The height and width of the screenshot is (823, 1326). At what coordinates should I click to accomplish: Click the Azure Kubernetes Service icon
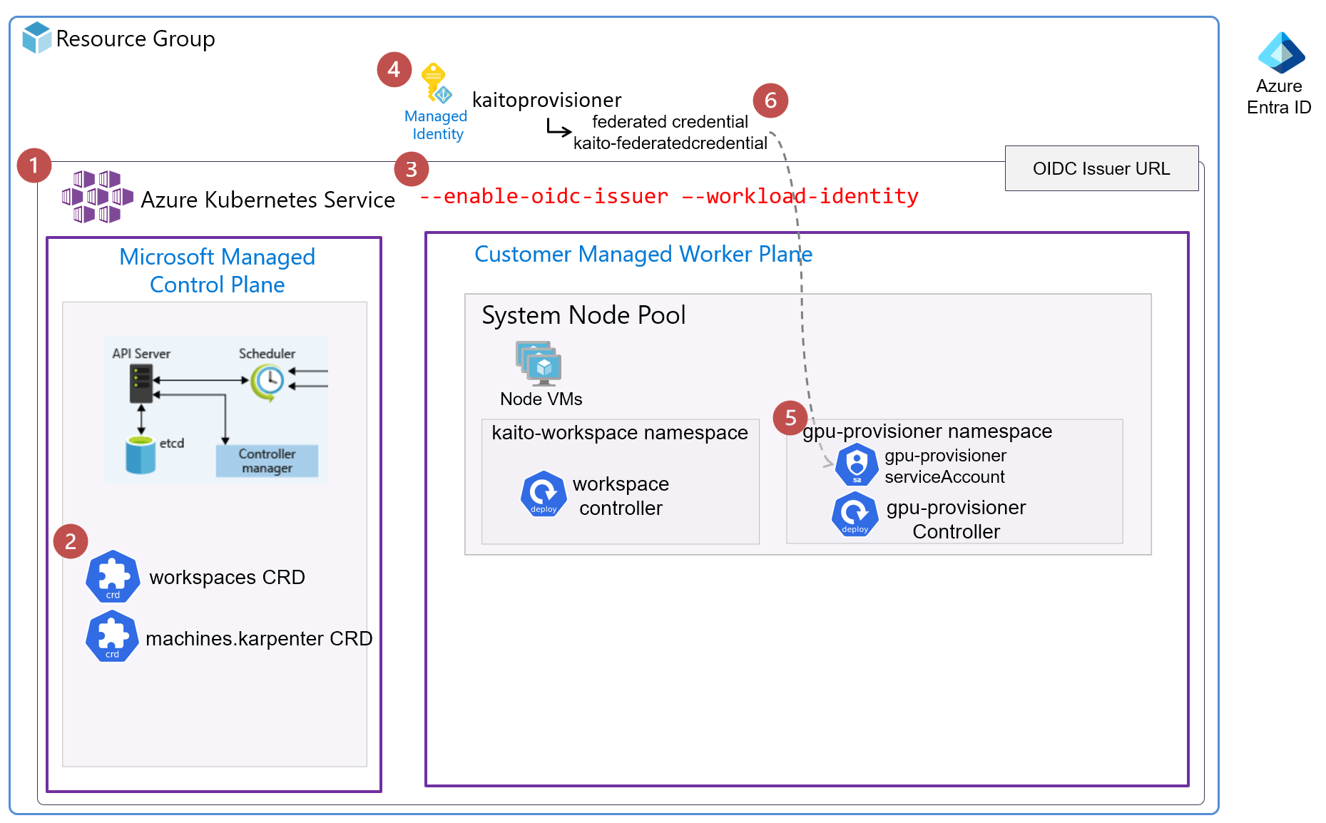click(x=97, y=197)
